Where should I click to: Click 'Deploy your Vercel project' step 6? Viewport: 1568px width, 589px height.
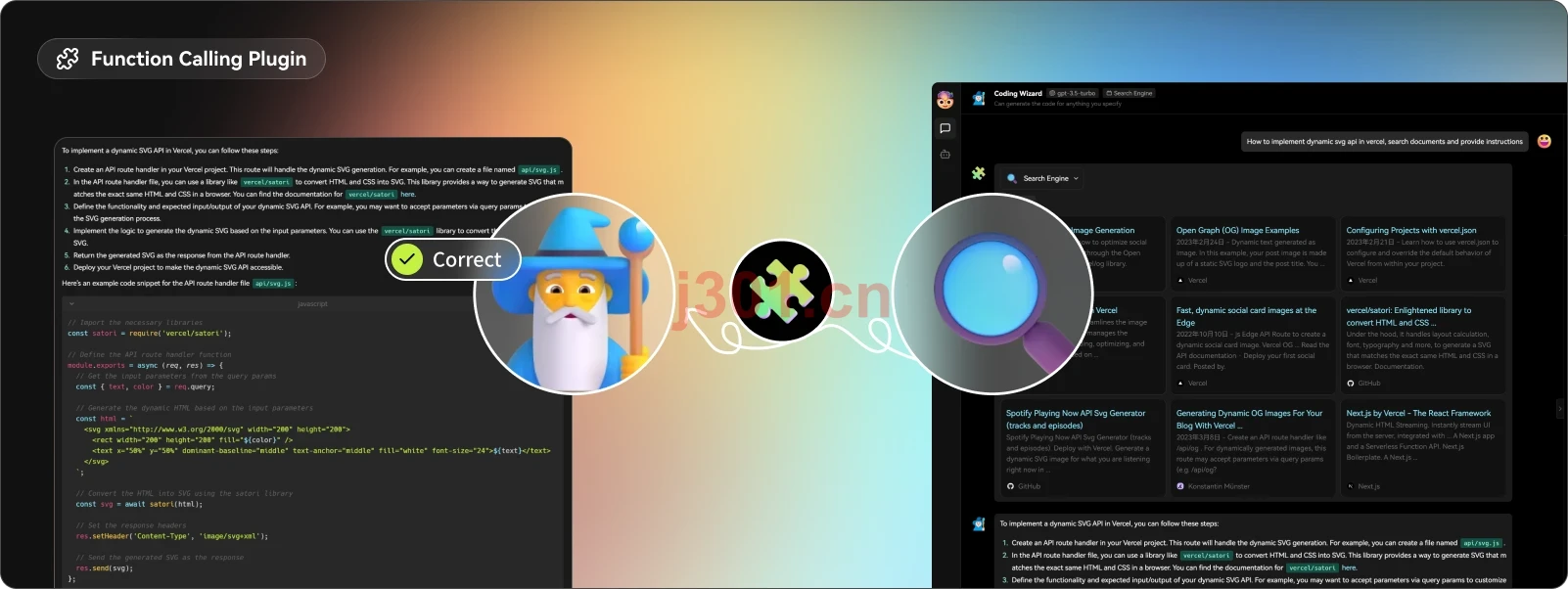[x=178, y=268]
